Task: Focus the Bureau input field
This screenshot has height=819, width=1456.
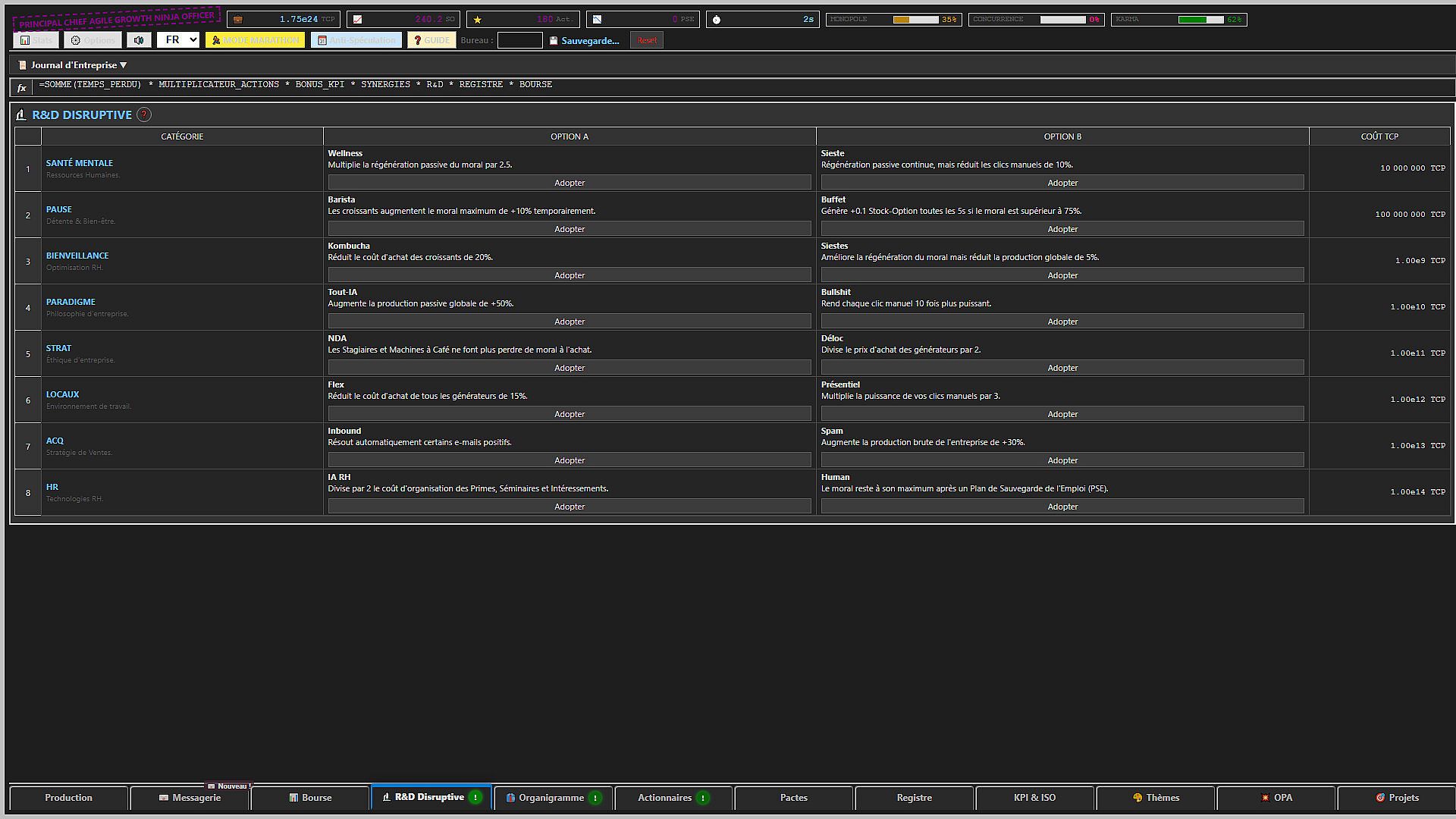Action: click(520, 40)
